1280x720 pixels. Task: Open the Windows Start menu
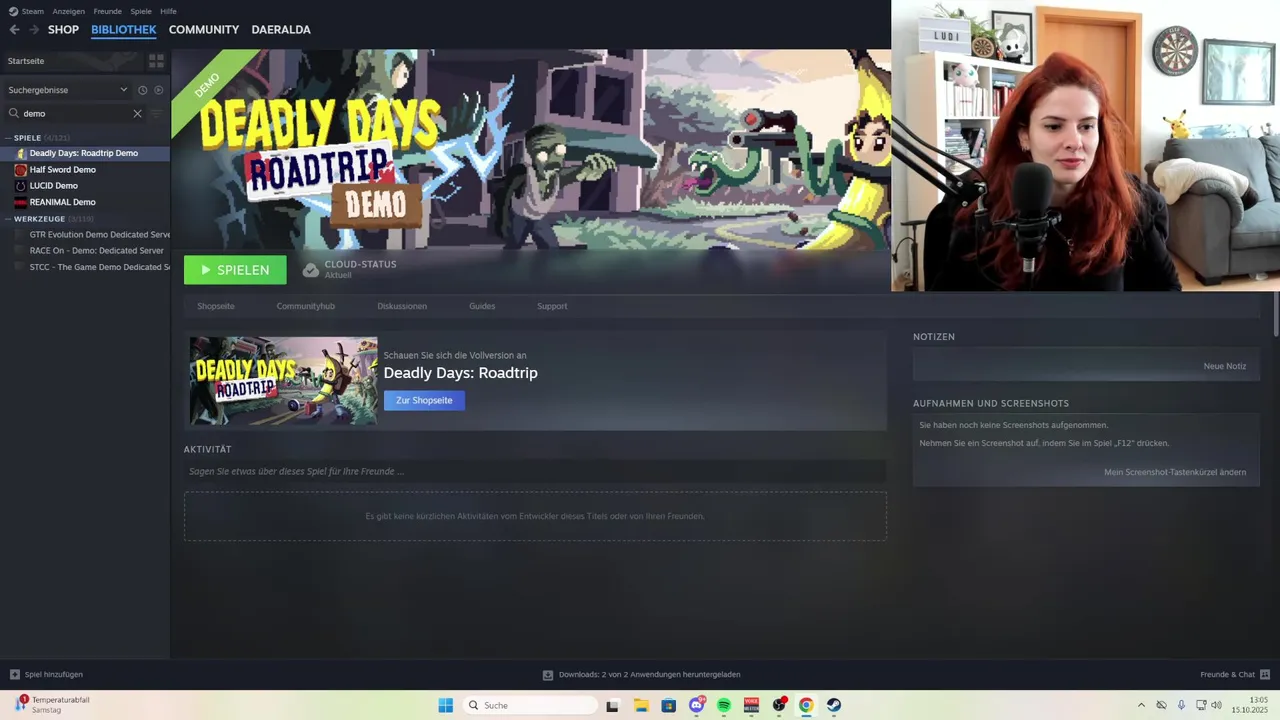(446, 705)
